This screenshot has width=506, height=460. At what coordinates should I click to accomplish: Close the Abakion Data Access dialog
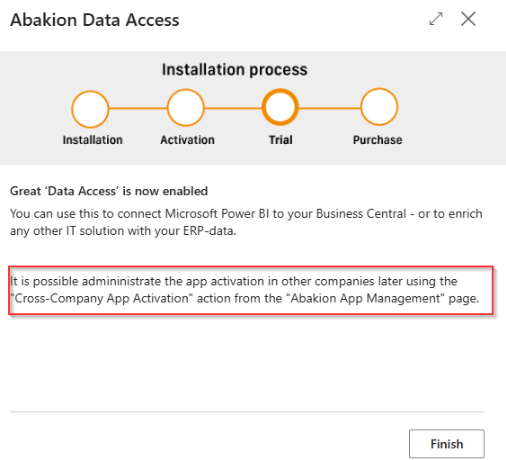coord(468,19)
